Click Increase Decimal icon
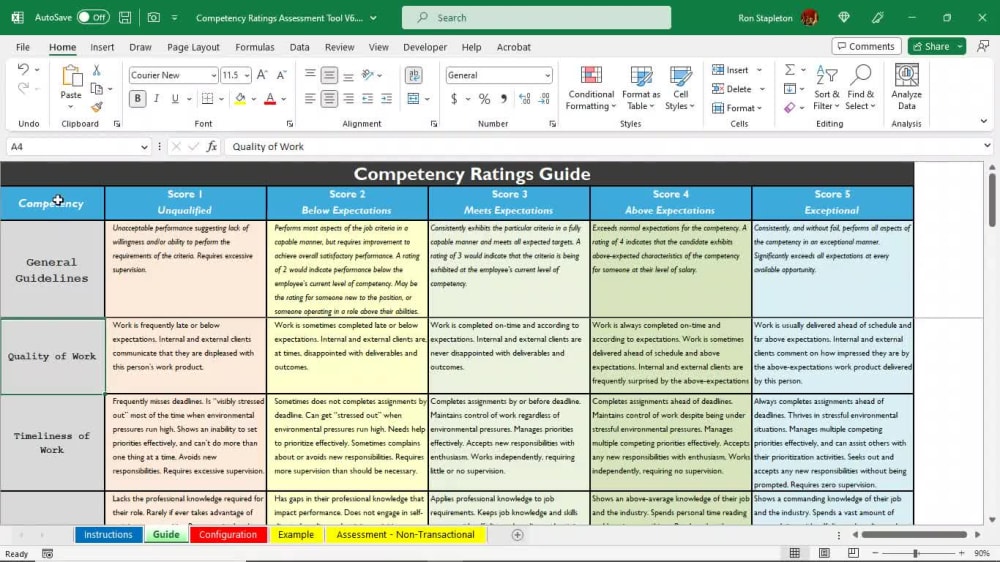Screen dimensions: 1000x562 [525, 99]
